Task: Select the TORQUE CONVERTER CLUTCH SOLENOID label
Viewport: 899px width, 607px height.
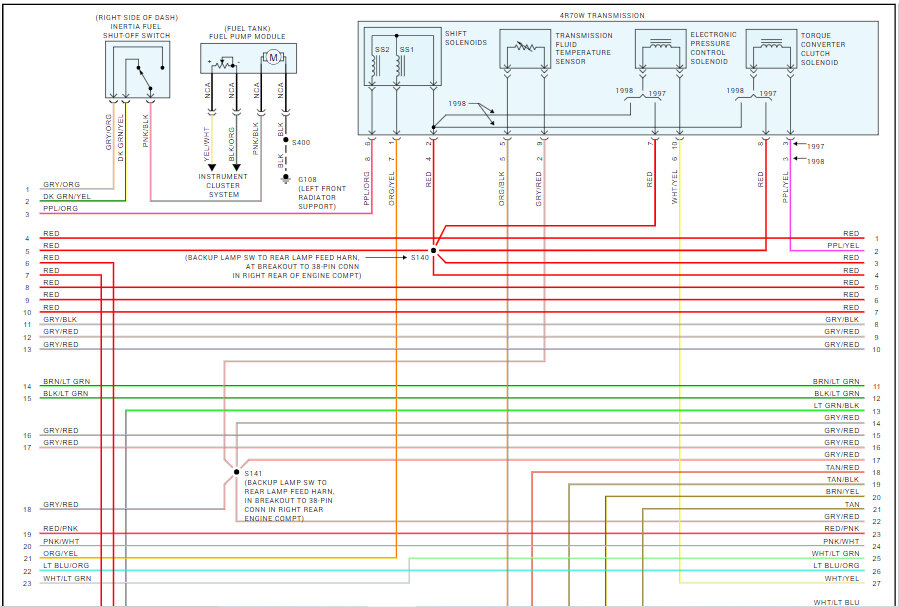Action: [823, 49]
